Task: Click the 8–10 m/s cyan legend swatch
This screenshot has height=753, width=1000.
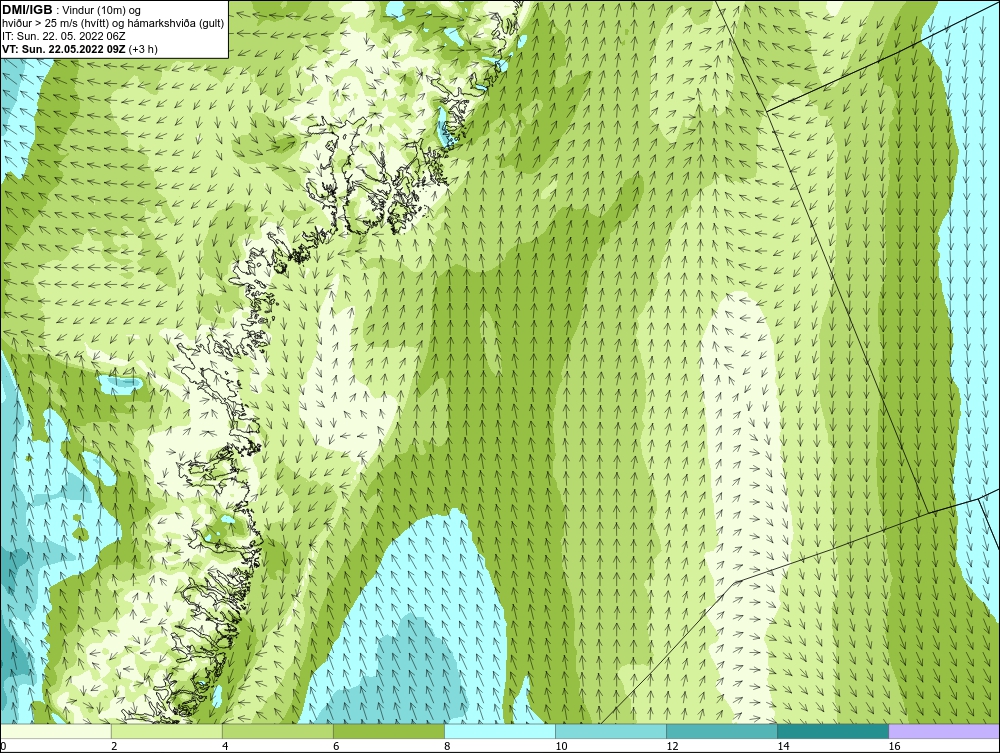Action: [499, 731]
